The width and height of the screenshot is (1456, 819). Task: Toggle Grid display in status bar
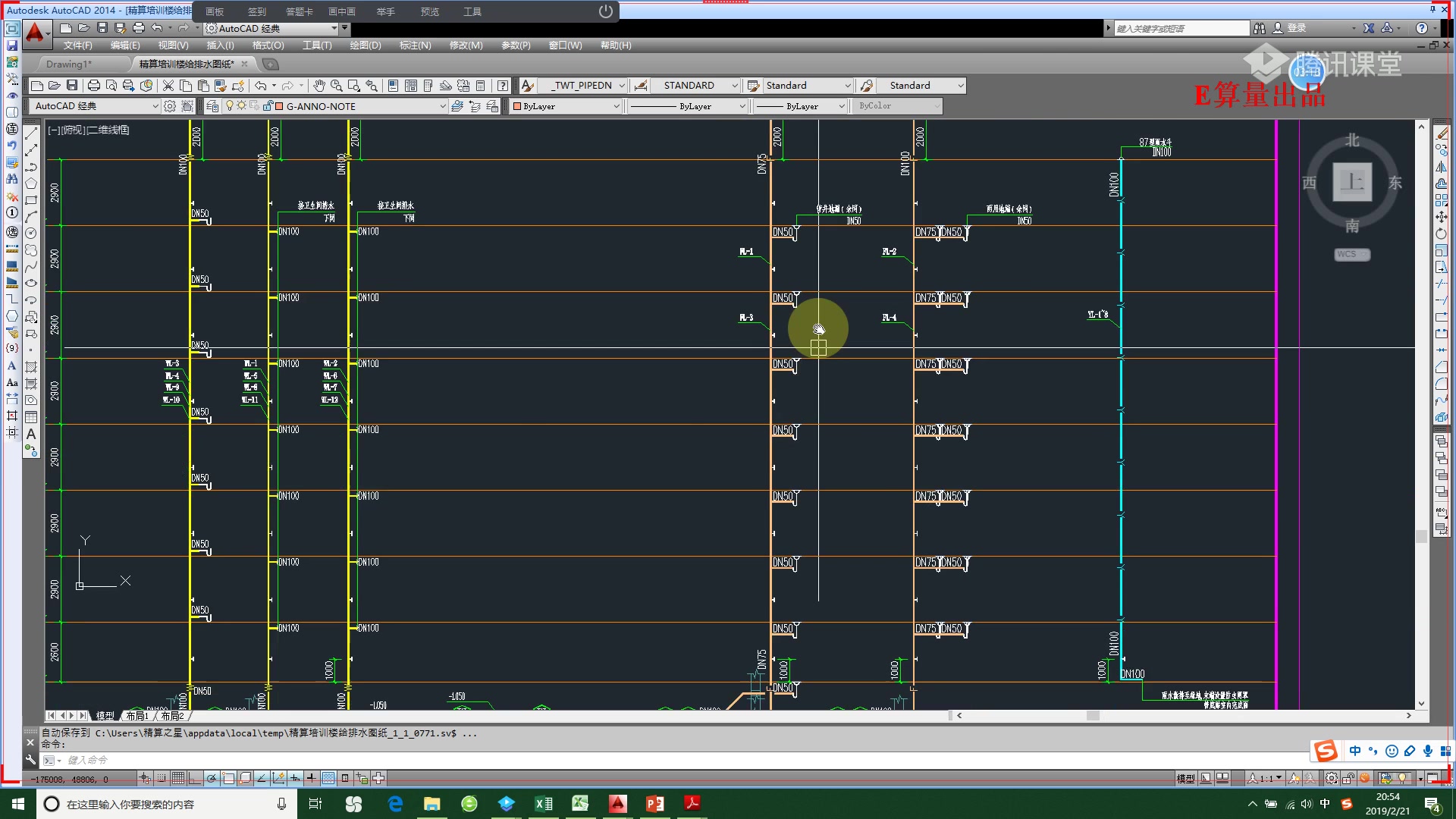177,778
